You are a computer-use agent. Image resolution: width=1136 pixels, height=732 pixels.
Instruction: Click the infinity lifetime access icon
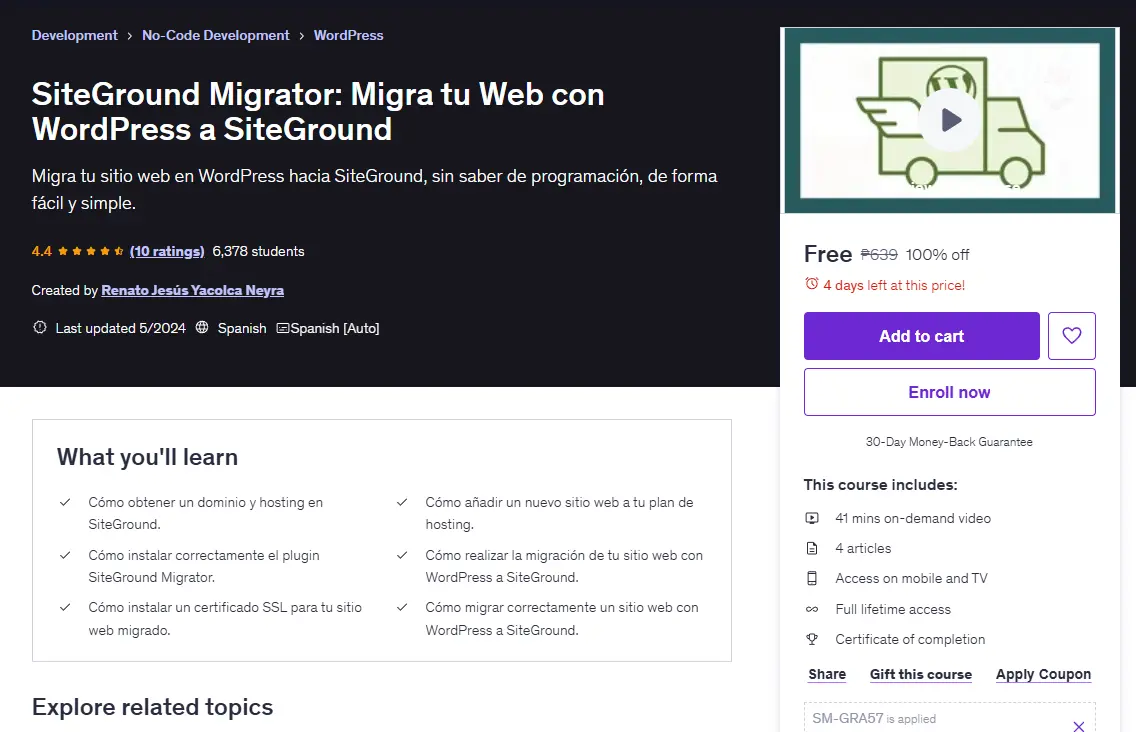812,610
